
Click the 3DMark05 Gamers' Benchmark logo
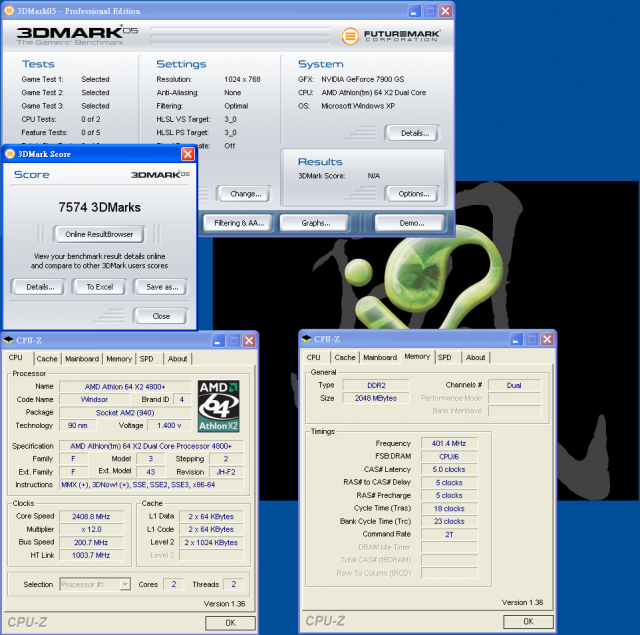pyautogui.click(x=77, y=35)
